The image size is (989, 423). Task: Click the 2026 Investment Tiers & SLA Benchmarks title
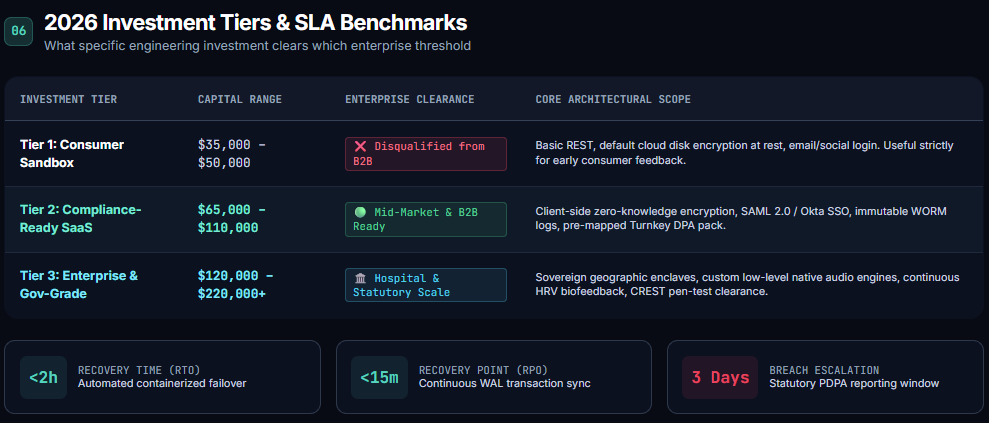pyautogui.click(x=255, y=23)
